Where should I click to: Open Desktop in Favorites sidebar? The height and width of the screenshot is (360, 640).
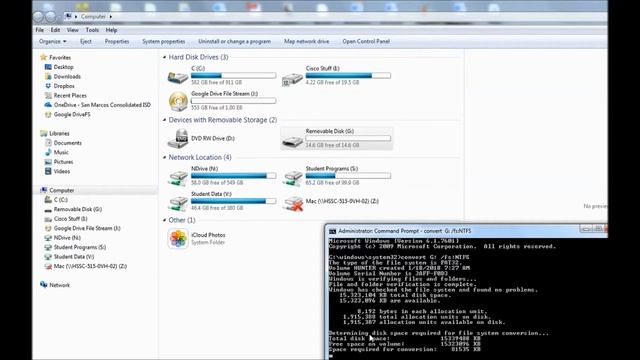pos(64,67)
